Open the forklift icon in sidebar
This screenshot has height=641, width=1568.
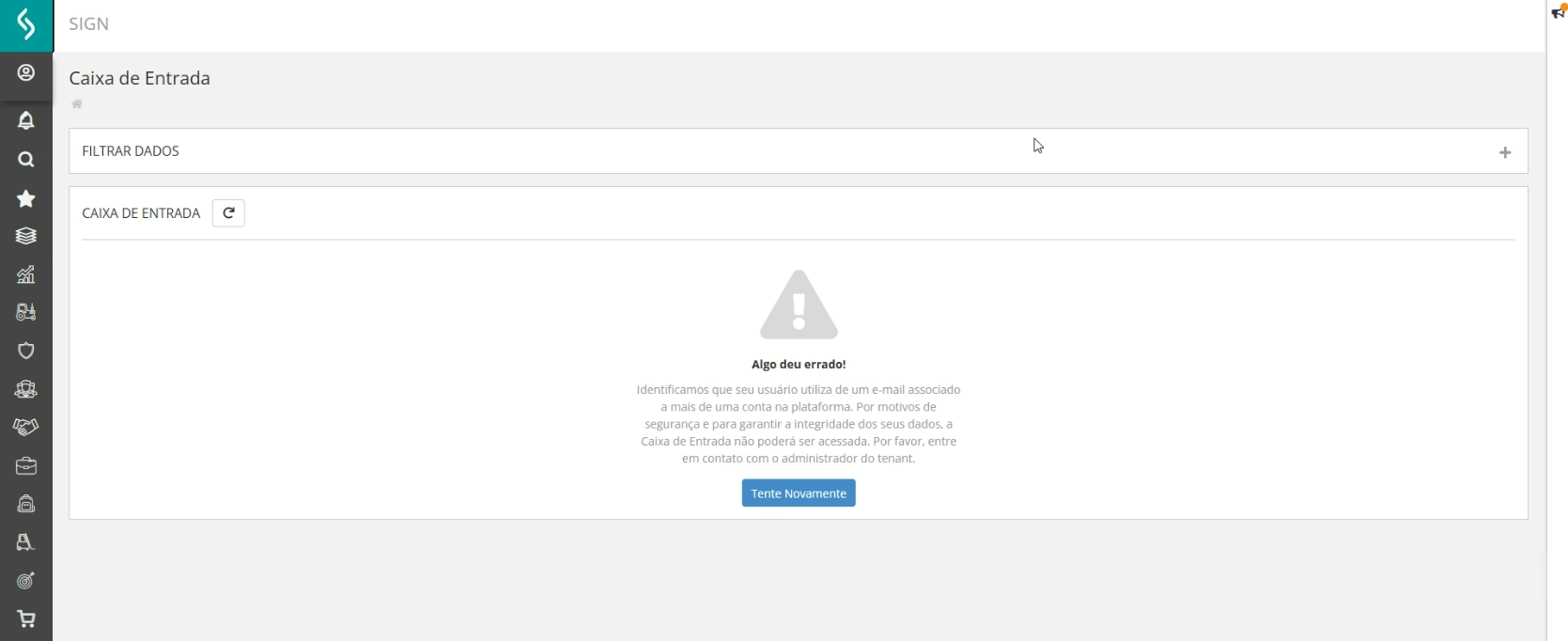click(26, 312)
